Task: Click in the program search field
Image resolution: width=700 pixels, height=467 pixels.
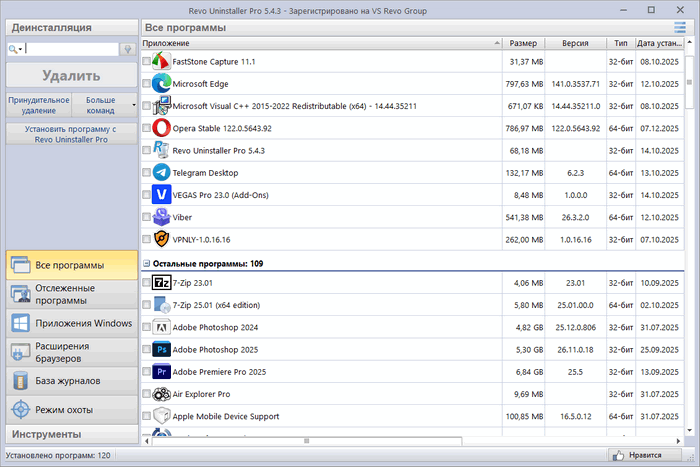Action: tap(70, 49)
